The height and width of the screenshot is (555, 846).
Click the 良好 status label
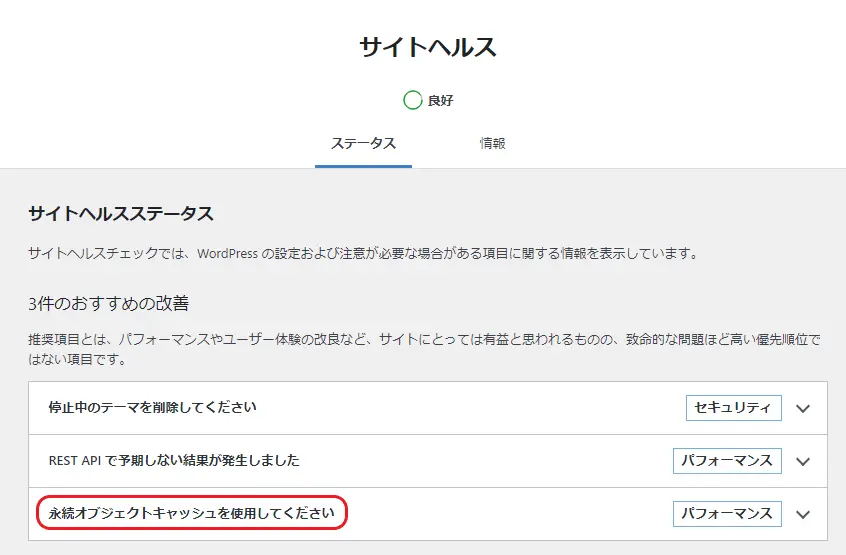[x=441, y=101]
